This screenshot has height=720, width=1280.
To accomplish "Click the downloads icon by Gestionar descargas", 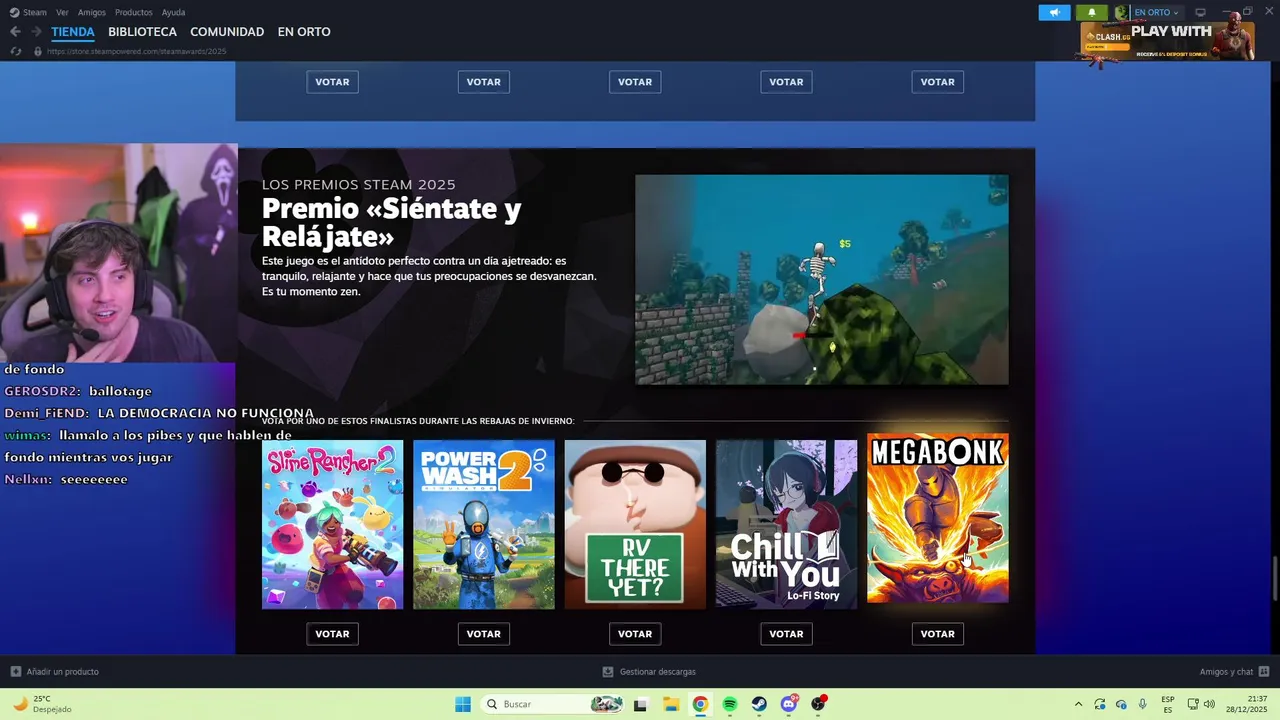I will [x=608, y=672].
